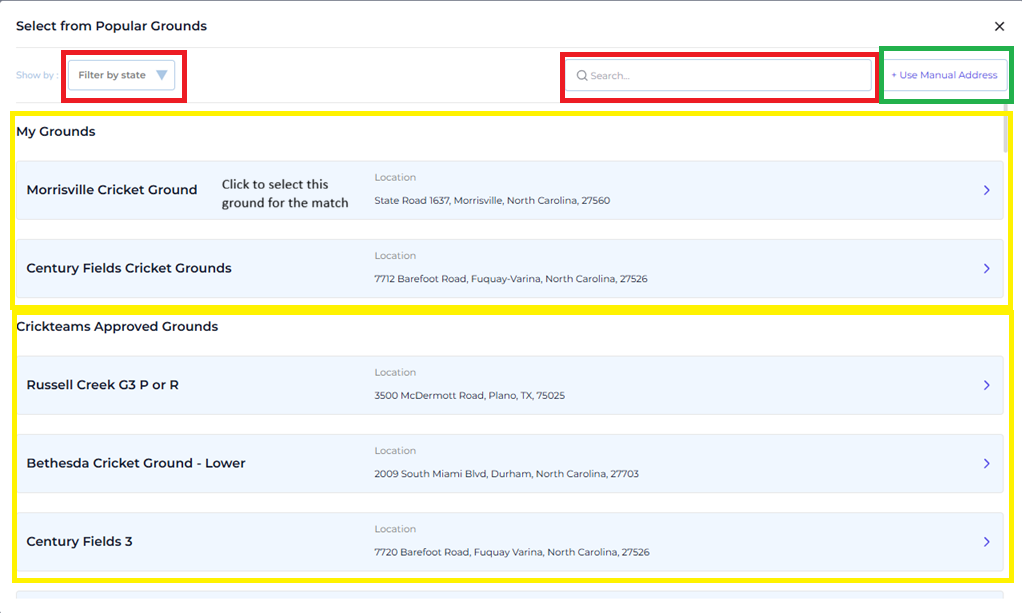Select Century Fields Cricket Grounds

click(x=510, y=268)
